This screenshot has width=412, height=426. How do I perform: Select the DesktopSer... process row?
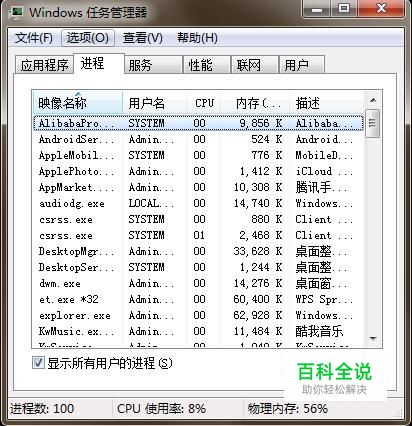tap(198, 267)
